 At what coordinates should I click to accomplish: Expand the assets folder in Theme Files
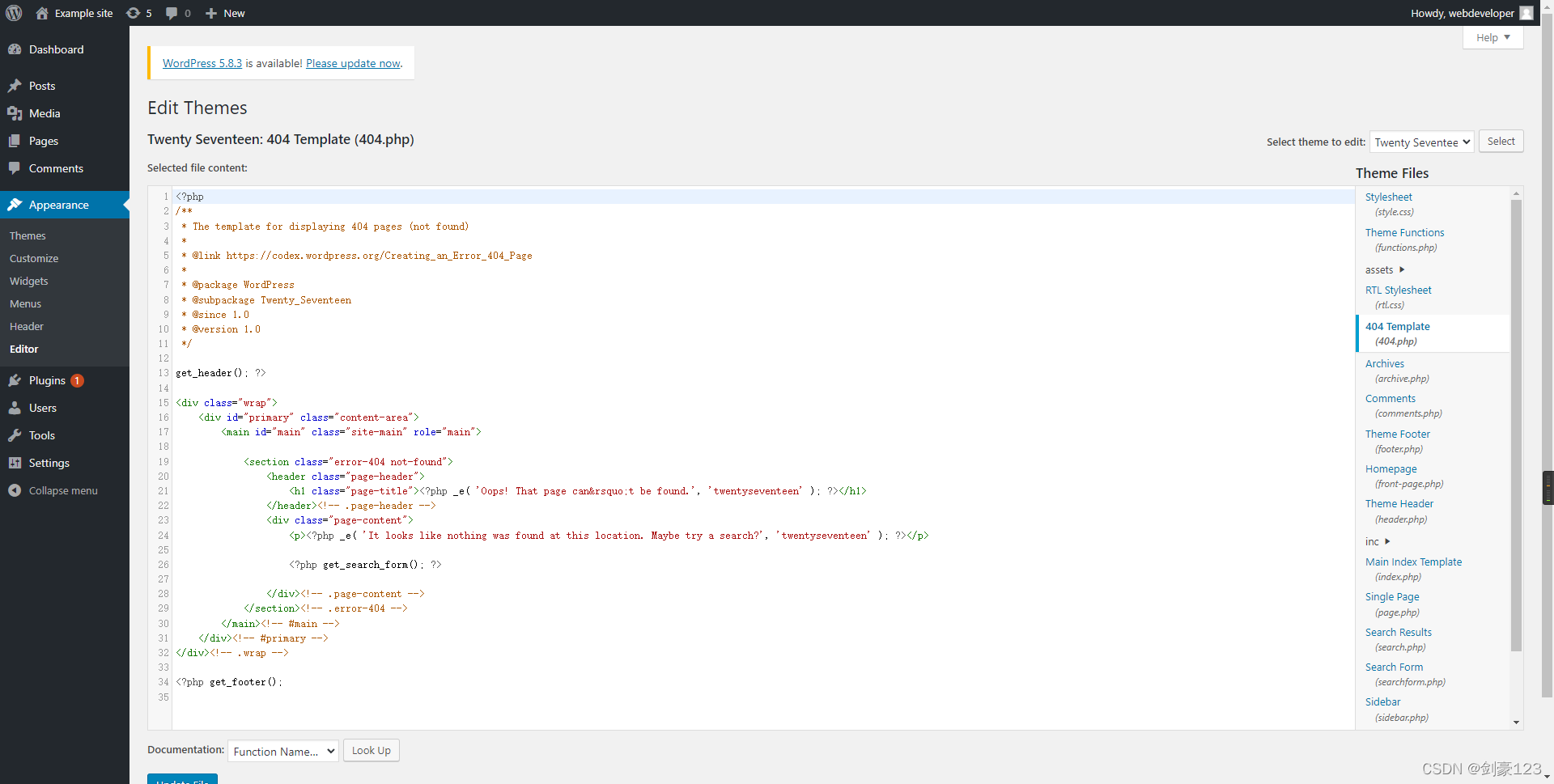(x=1385, y=269)
